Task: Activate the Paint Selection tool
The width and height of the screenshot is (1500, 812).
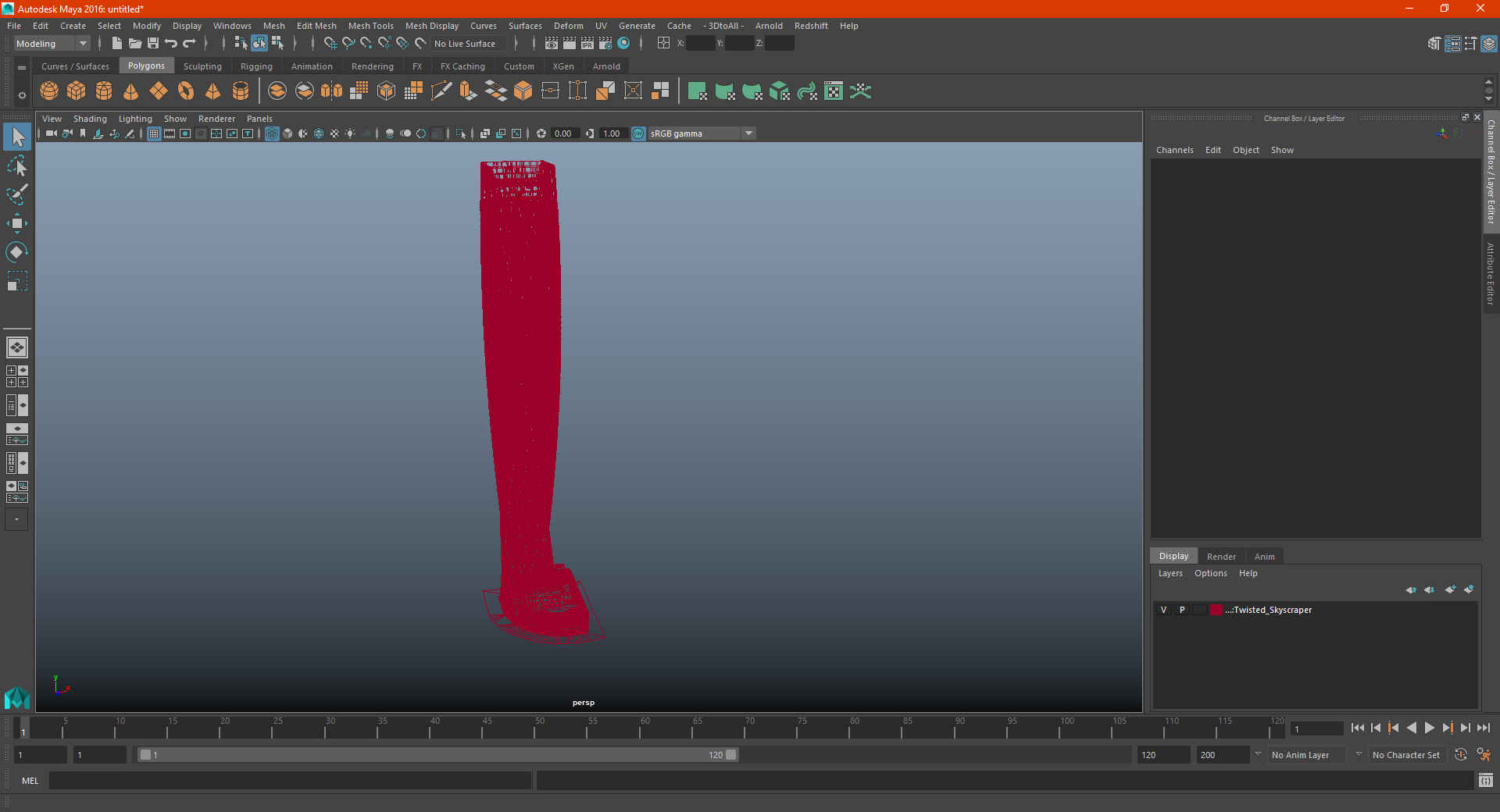Action: [x=17, y=194]
